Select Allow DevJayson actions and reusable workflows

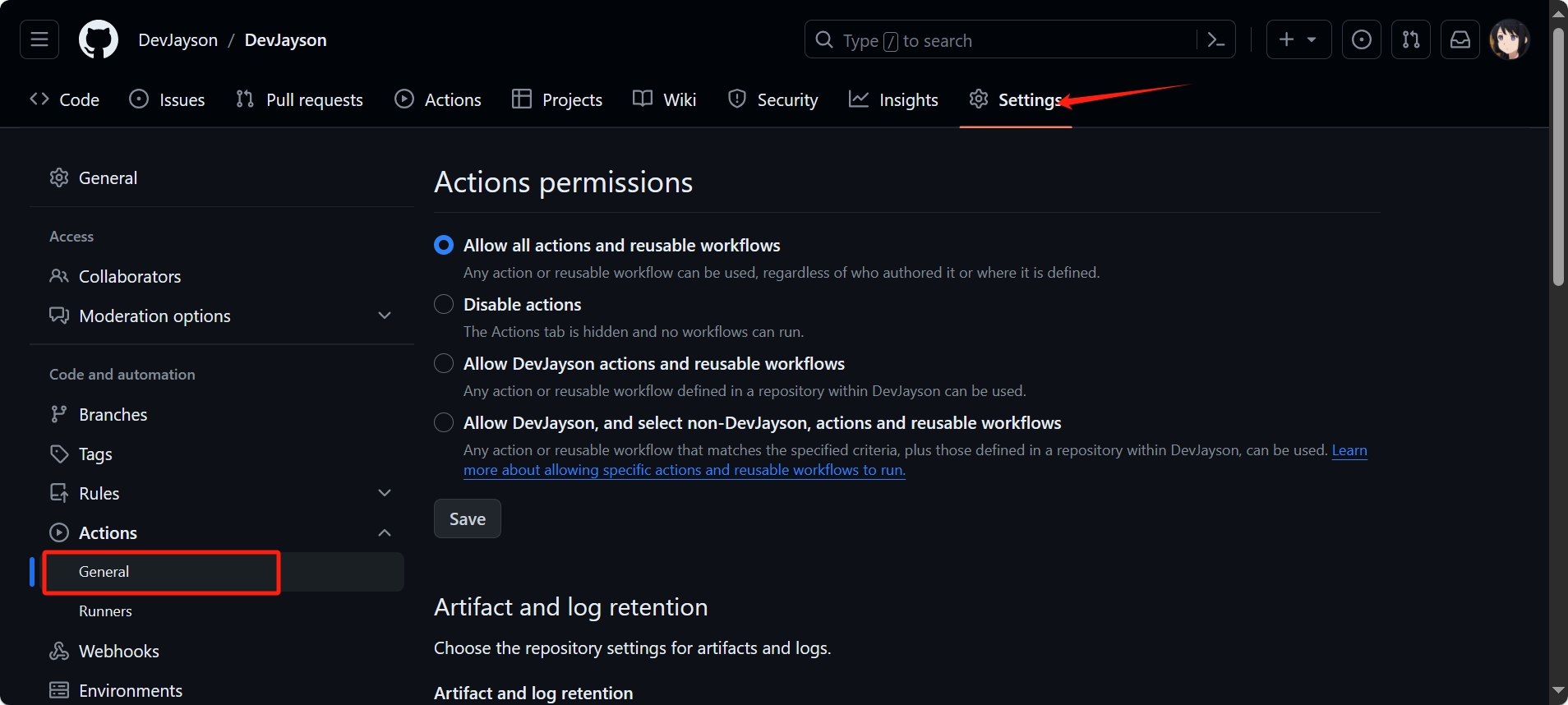tap(444, 363)
